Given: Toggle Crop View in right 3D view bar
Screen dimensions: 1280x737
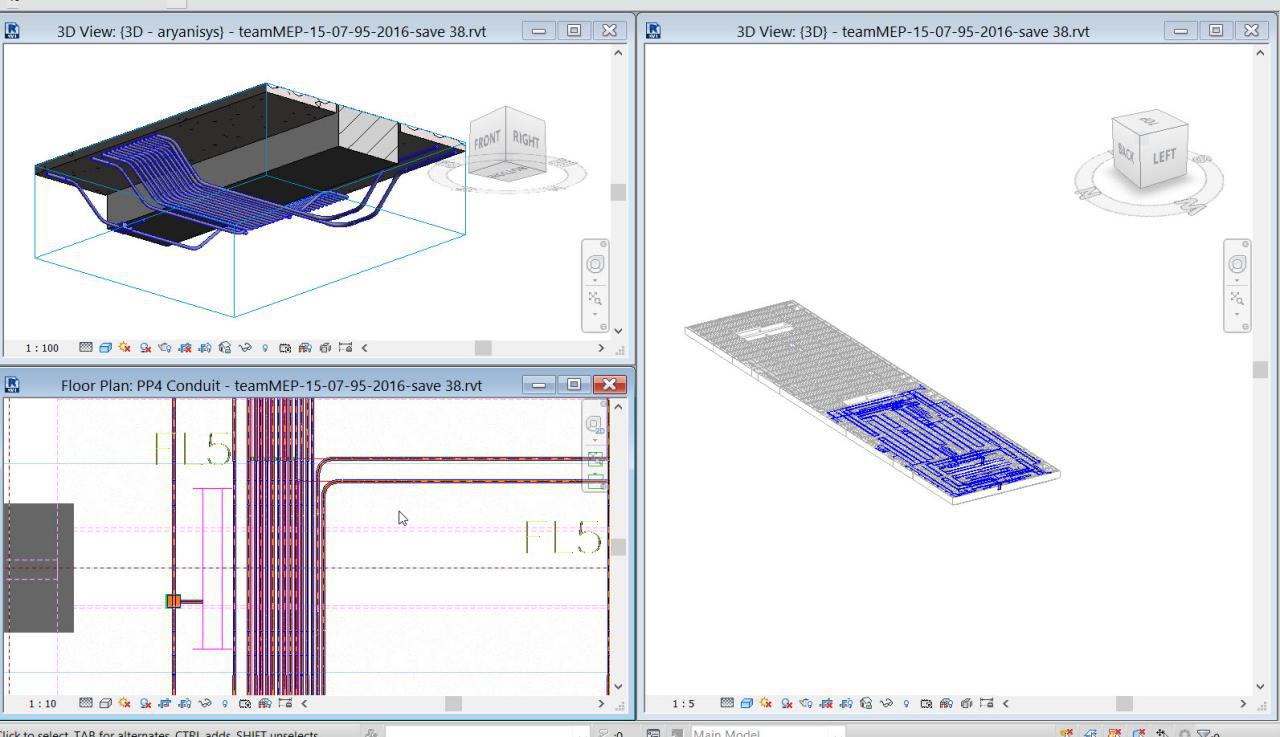Looking at the screenshot, I should 826,703.
